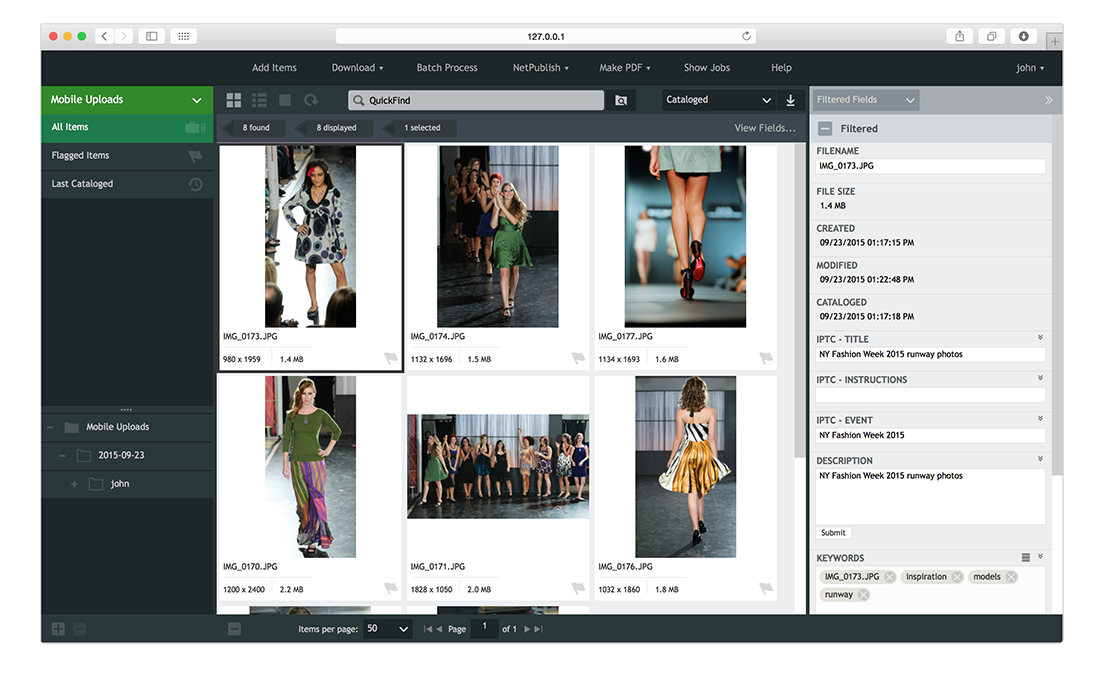Click the deselect minus icon near Items per page
This screenshot has width=1103, height=700.
click(235, 629)
